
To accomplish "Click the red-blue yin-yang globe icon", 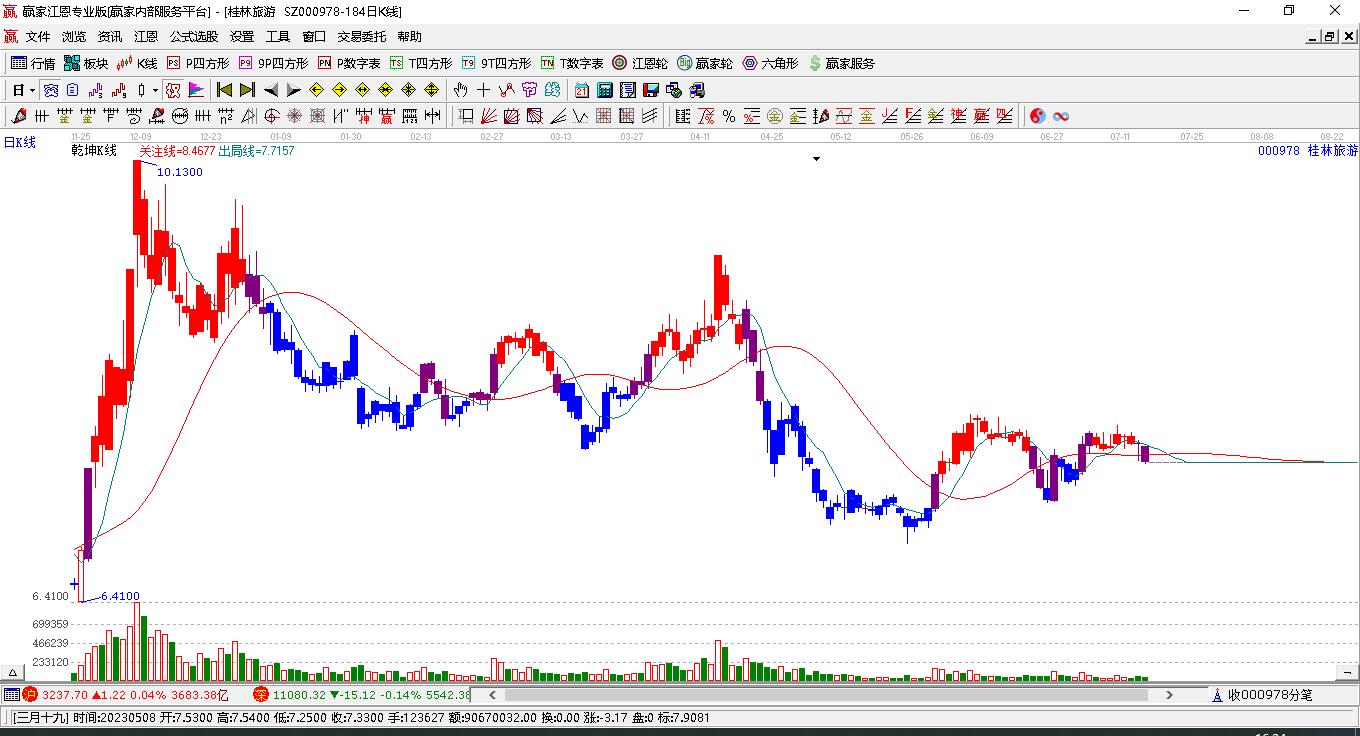I will pos(1038,116).
